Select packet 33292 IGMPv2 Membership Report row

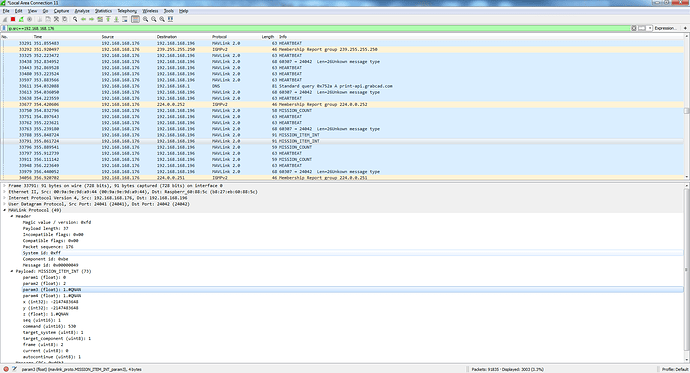coord(342,49)
